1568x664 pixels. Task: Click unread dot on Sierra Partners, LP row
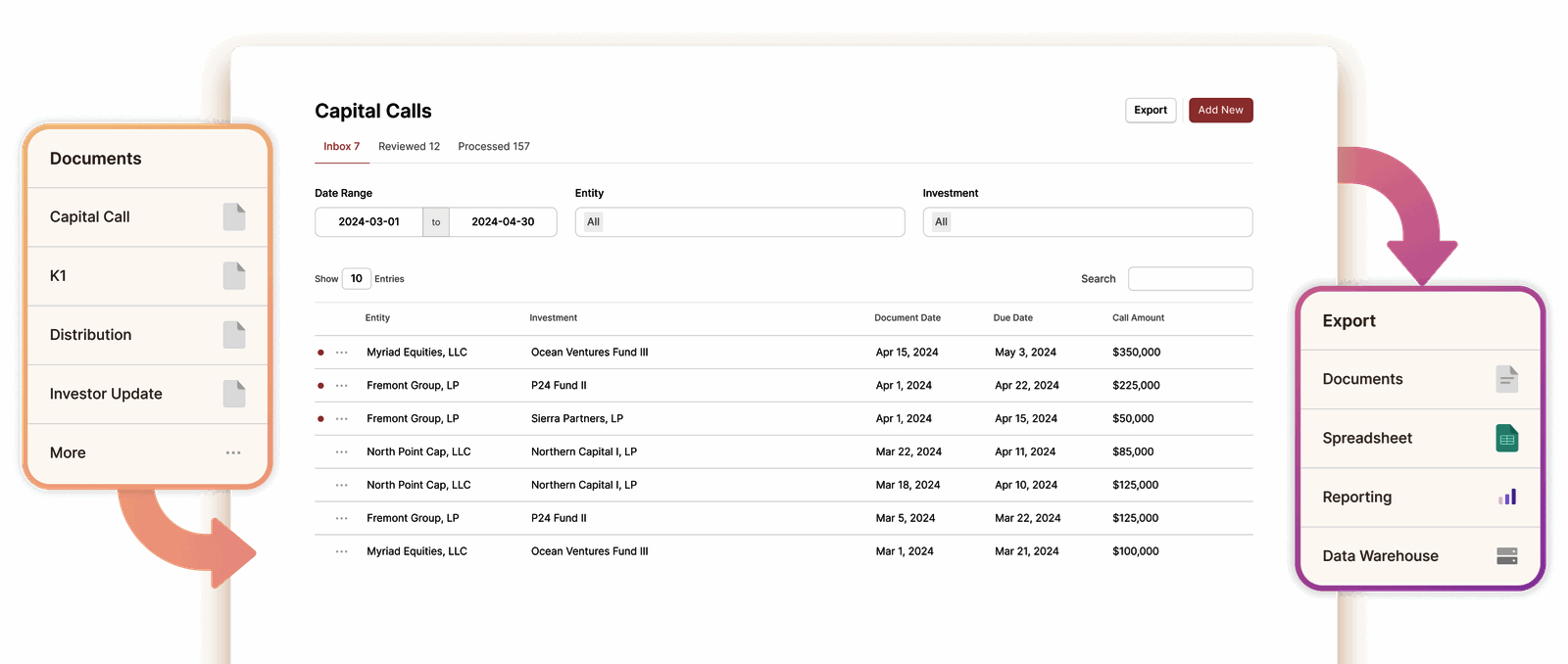coord(320,419)
